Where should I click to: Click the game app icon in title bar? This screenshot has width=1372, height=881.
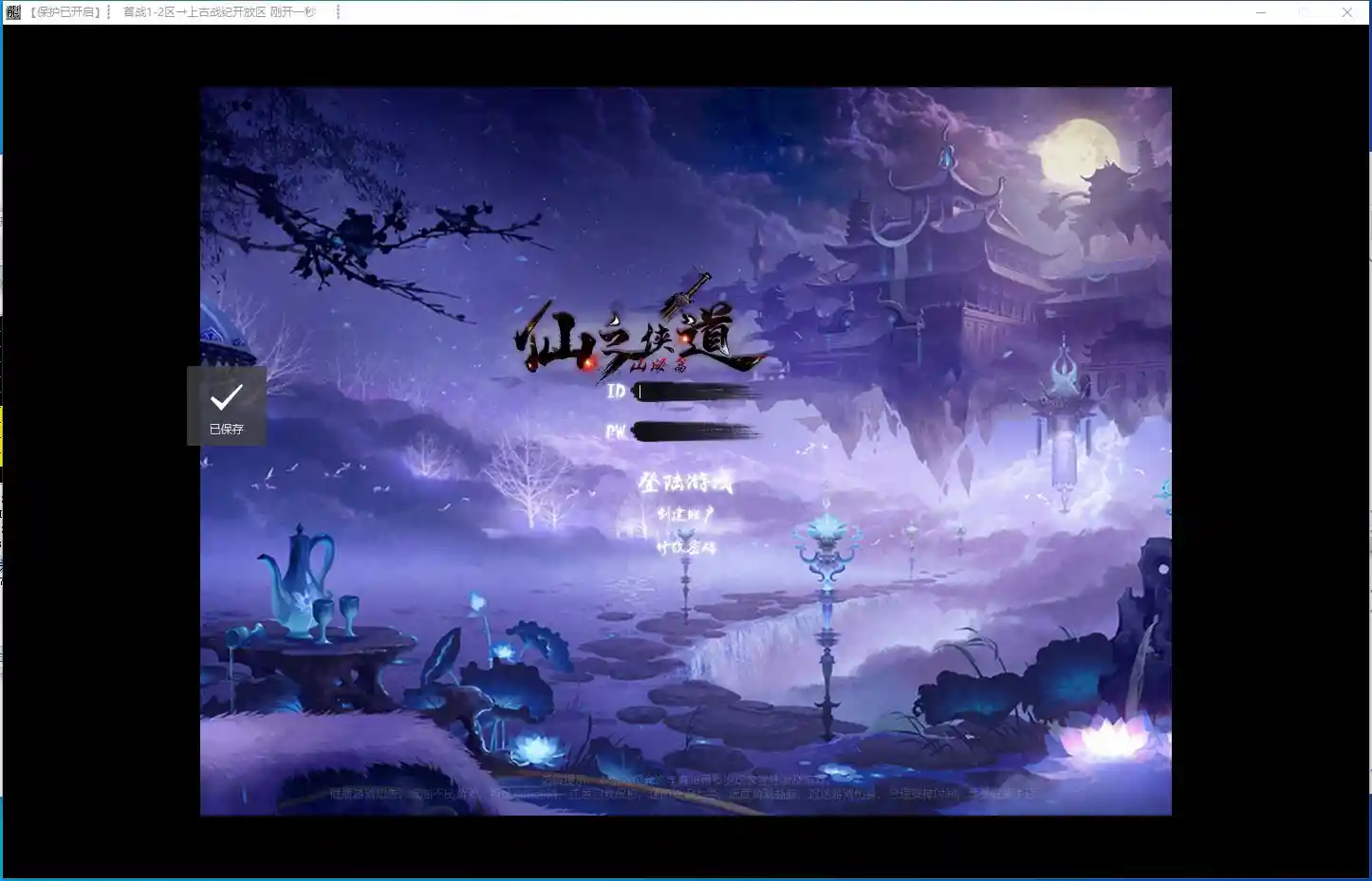13,12
